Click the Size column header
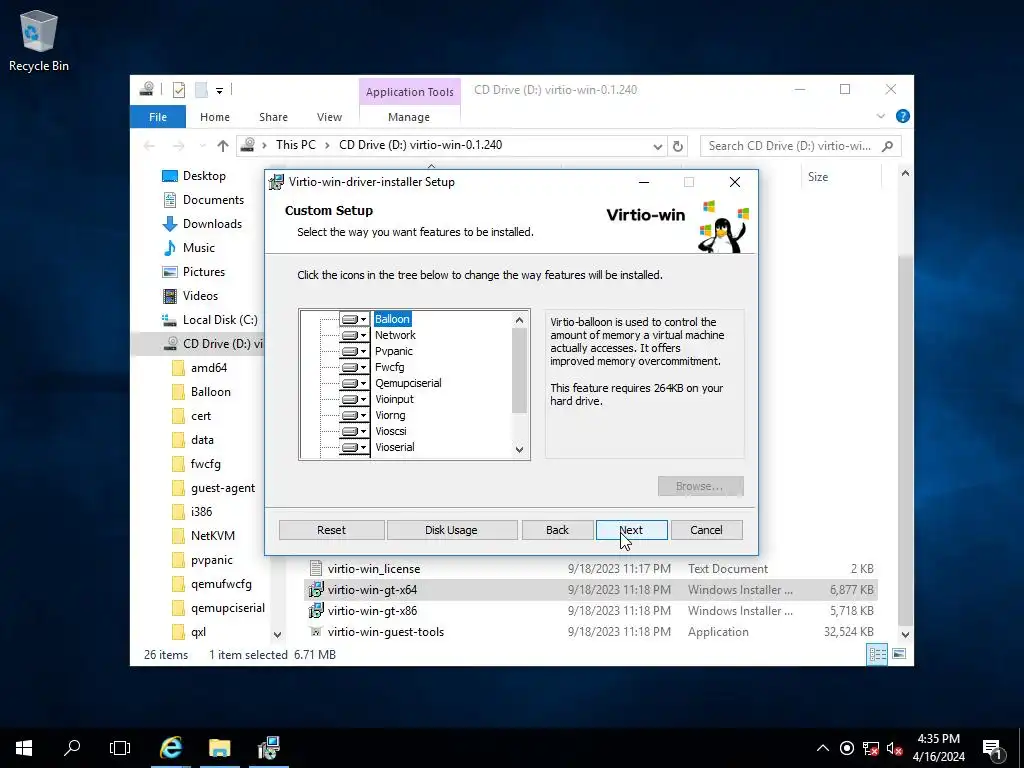Screen dimensions: 1024x768 pos(818,177)
